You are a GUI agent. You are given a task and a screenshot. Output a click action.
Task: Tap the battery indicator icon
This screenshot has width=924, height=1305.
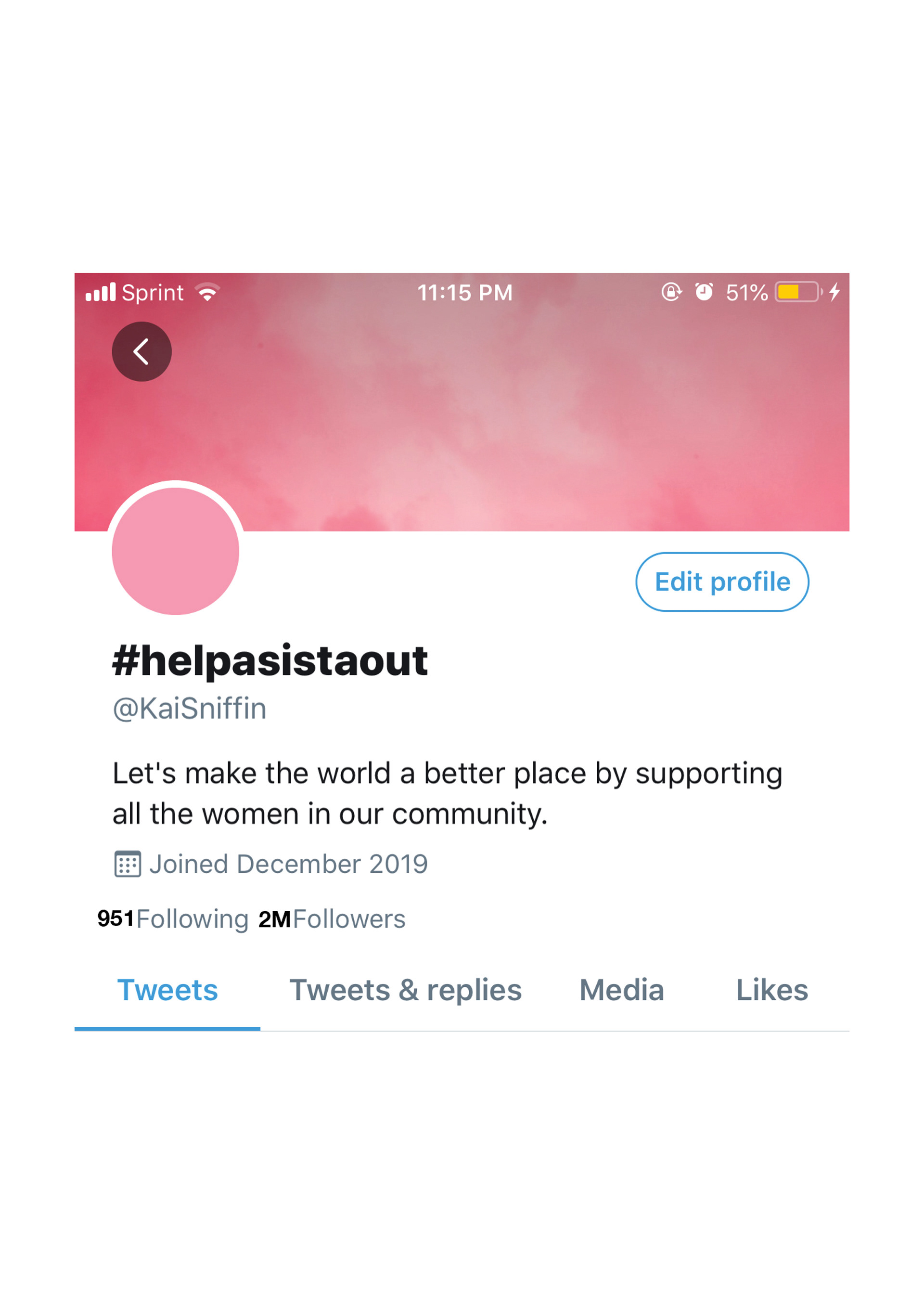[x=798, y=292]
